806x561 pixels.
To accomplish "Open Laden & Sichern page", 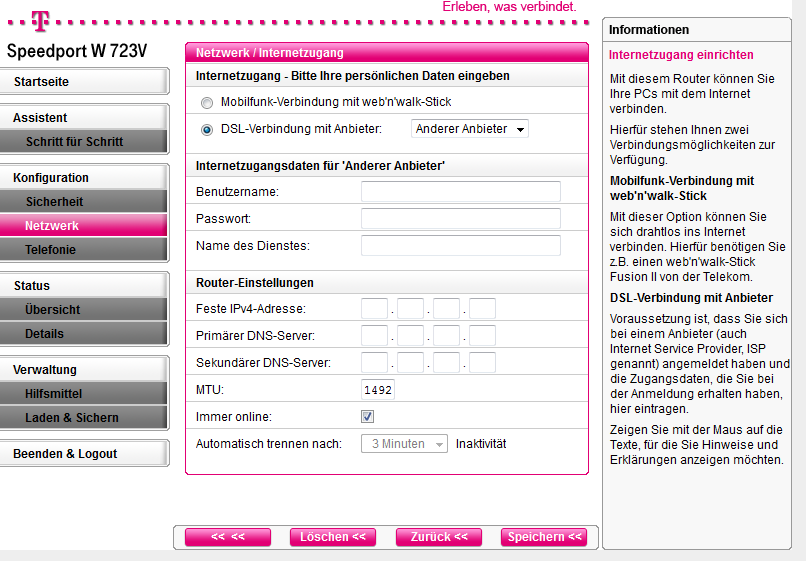I will tap(83, 418).
